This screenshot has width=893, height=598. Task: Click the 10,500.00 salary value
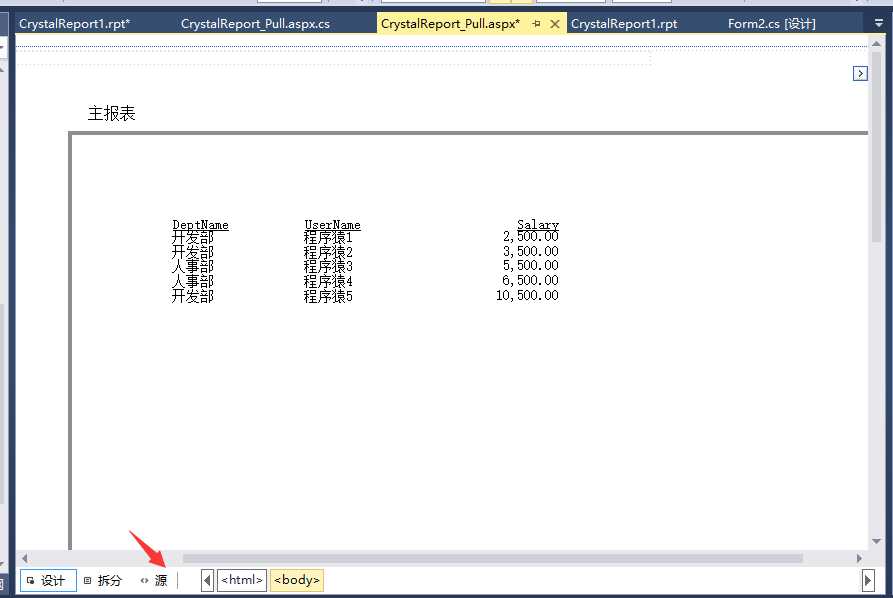click(x=527, y=295)
